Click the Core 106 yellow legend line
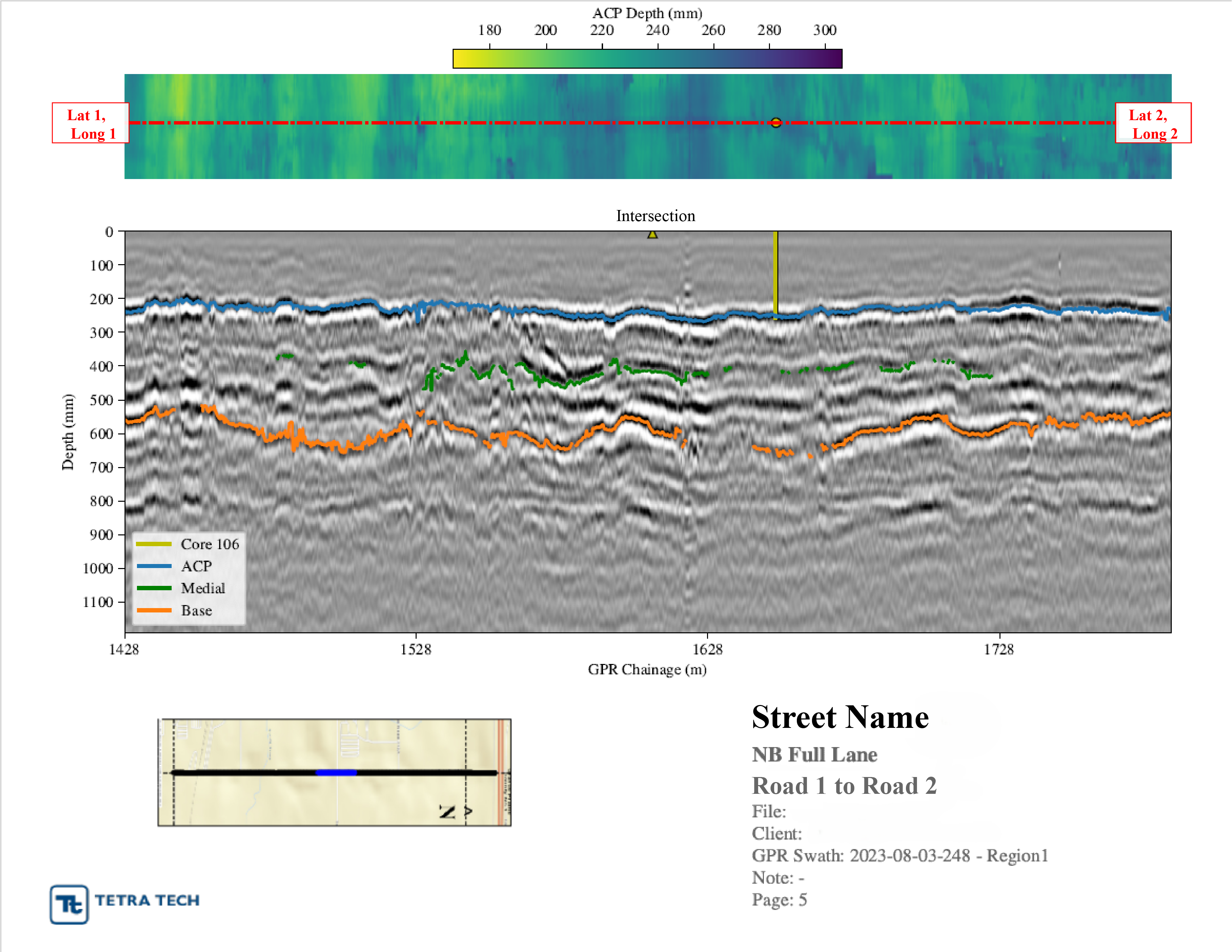 coord(153,544)
